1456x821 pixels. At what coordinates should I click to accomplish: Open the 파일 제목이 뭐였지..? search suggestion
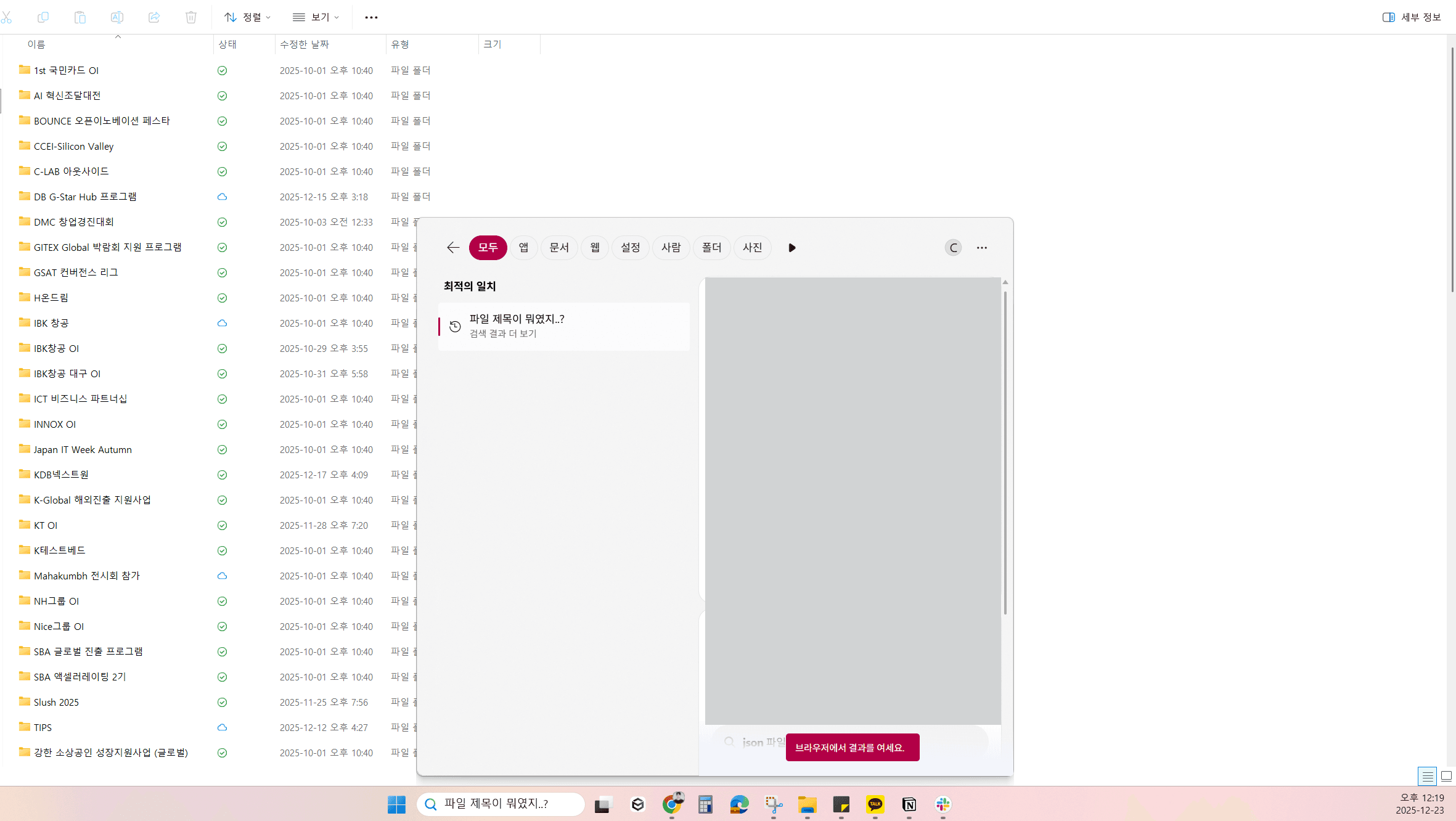(x=563, y=326)
